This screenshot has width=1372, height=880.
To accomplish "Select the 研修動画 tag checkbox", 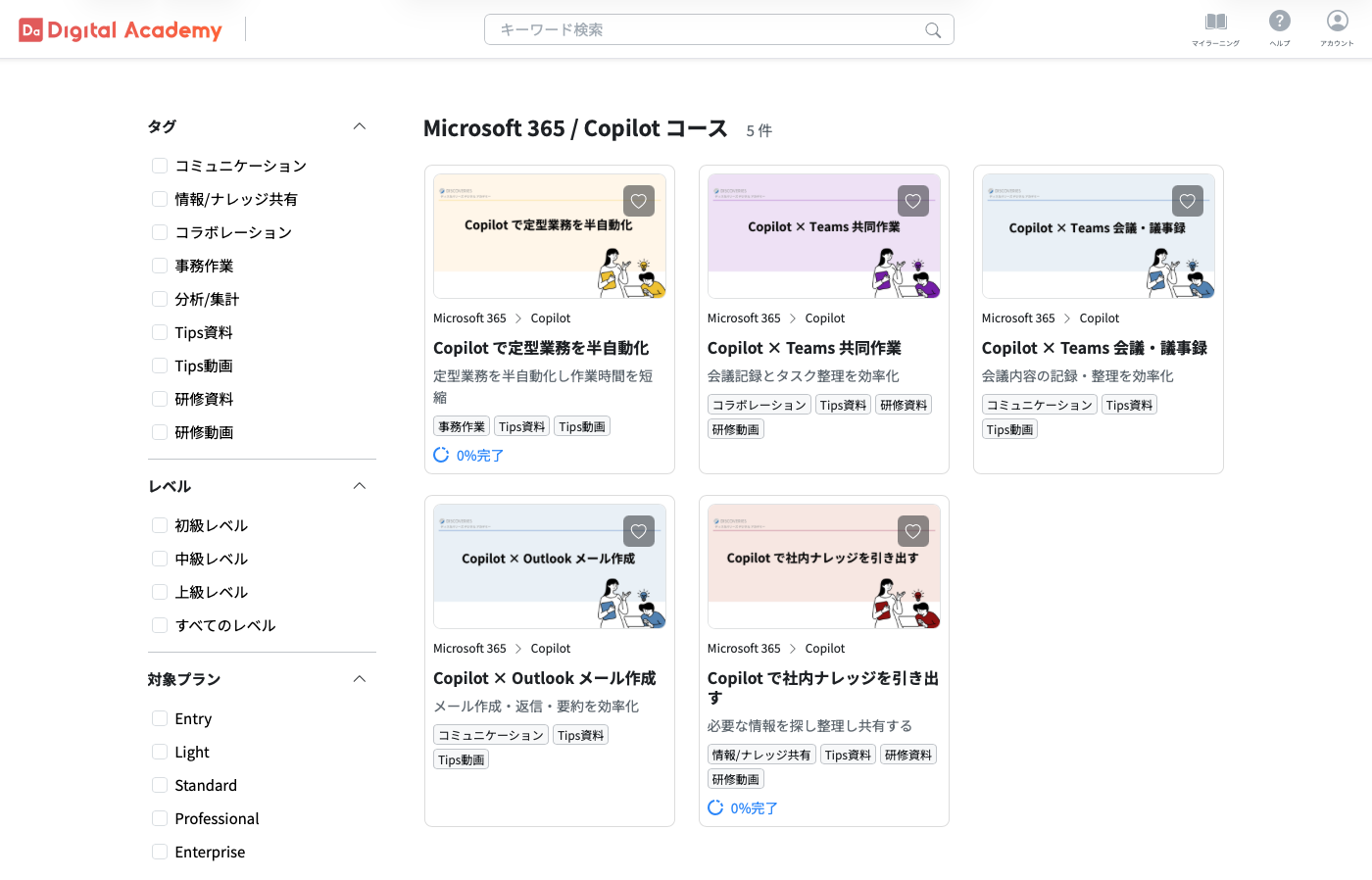I will (160, 432).
